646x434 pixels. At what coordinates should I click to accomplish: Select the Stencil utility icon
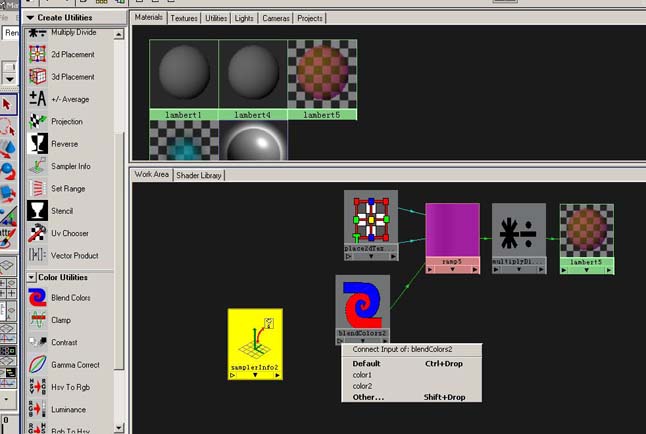[x=37, y=211]
